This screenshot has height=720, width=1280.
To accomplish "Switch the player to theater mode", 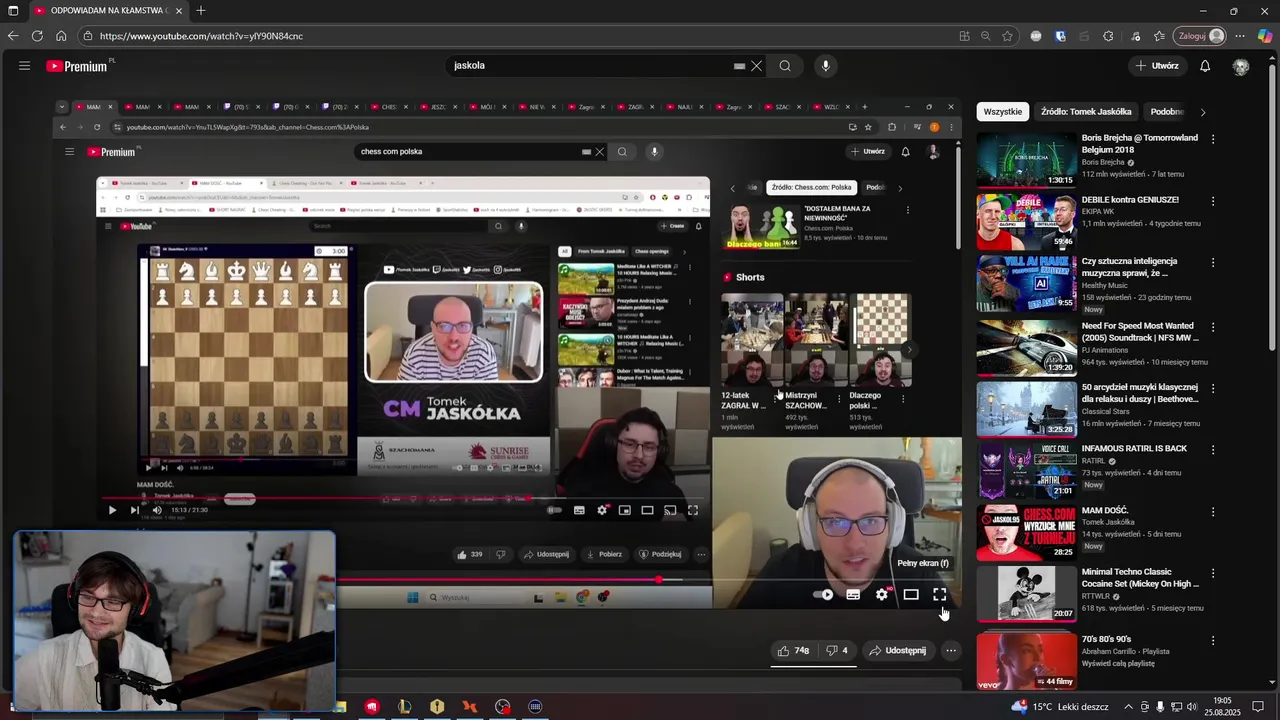I will pos(911,594).
